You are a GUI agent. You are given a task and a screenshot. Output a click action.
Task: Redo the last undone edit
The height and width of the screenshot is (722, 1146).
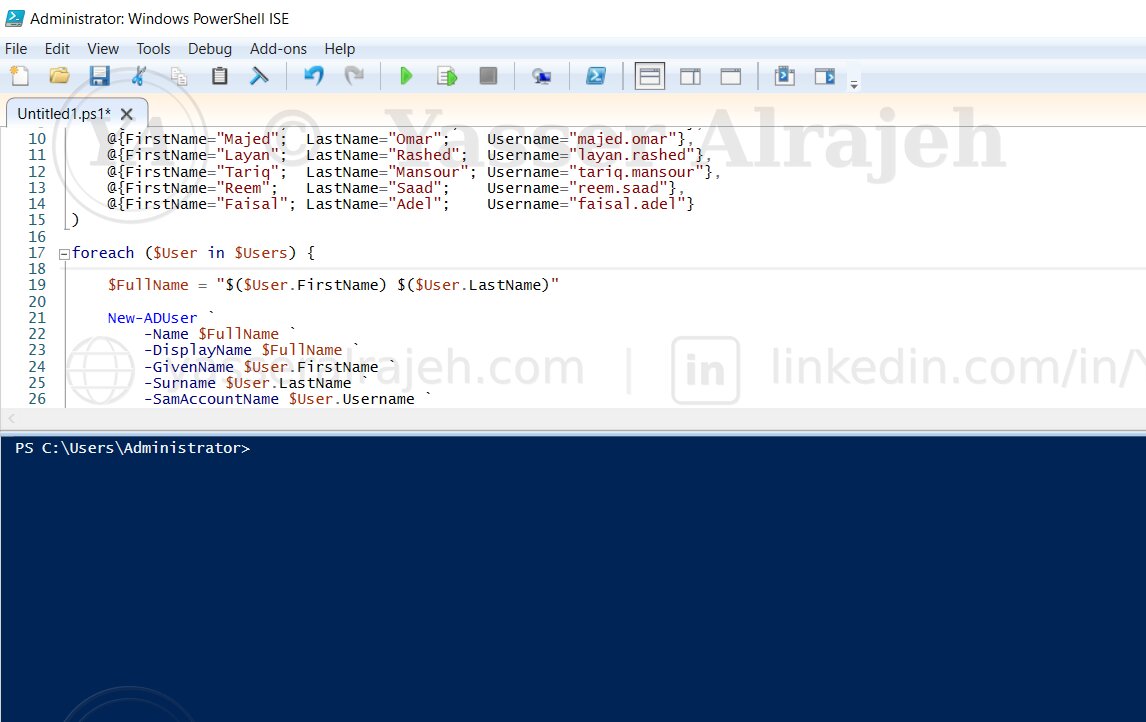pos(354,76)
